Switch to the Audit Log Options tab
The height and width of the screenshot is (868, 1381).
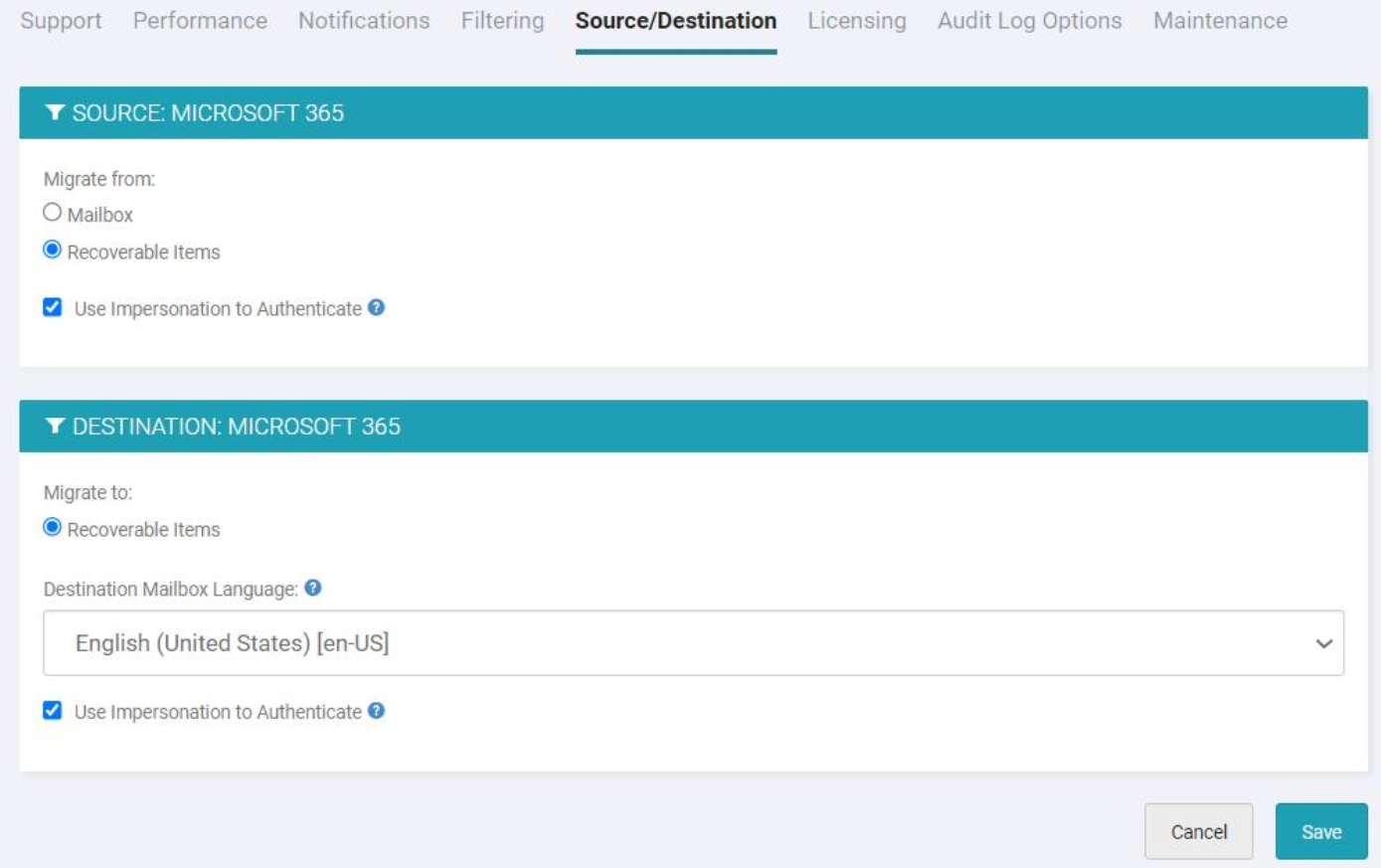[x=1029, y=21]
